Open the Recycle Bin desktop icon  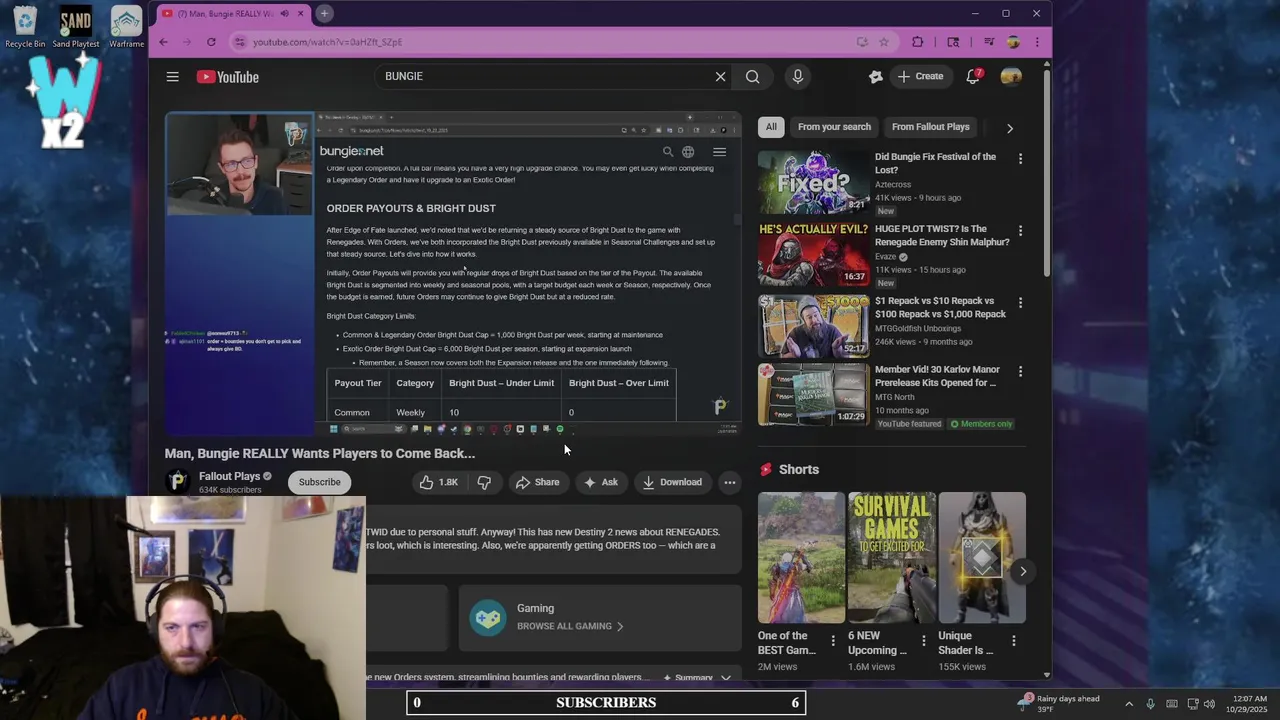pos(25,27)
